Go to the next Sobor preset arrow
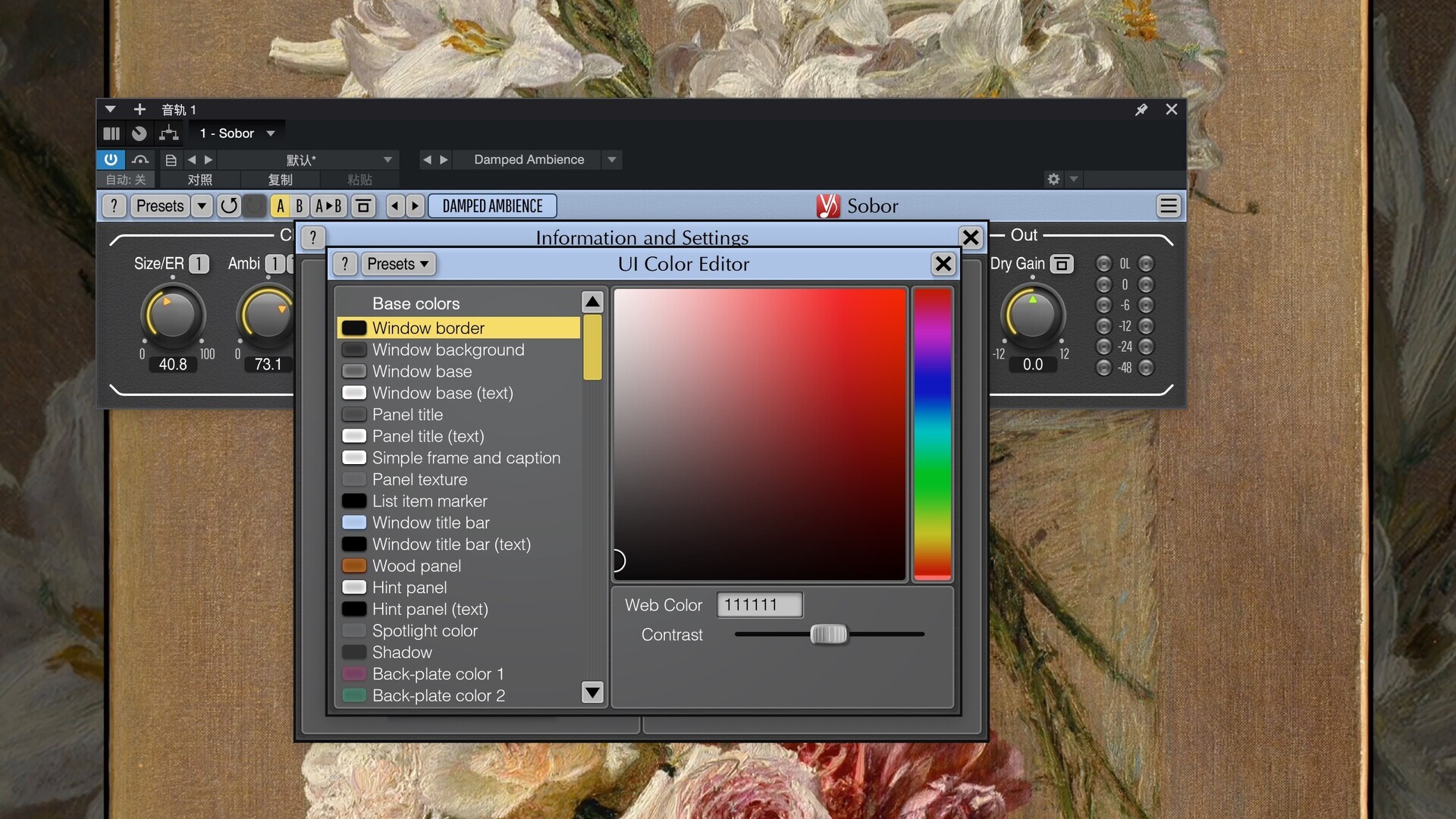Image resolution: width=1456 pixels, height=819 pixels. (x=415, y=206)
